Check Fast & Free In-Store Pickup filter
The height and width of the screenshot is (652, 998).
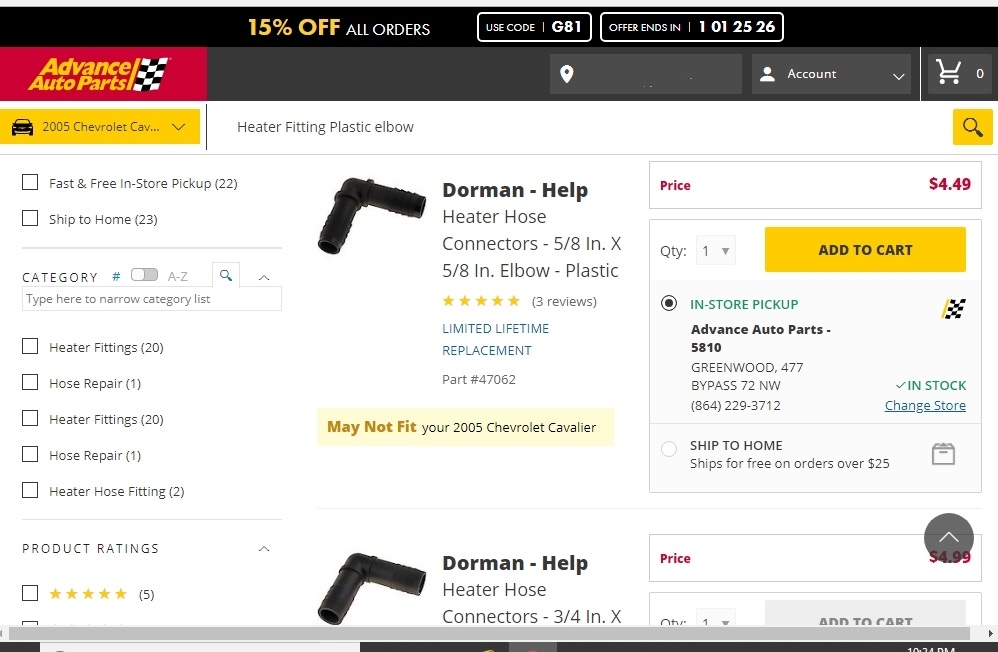pos(30,183)
